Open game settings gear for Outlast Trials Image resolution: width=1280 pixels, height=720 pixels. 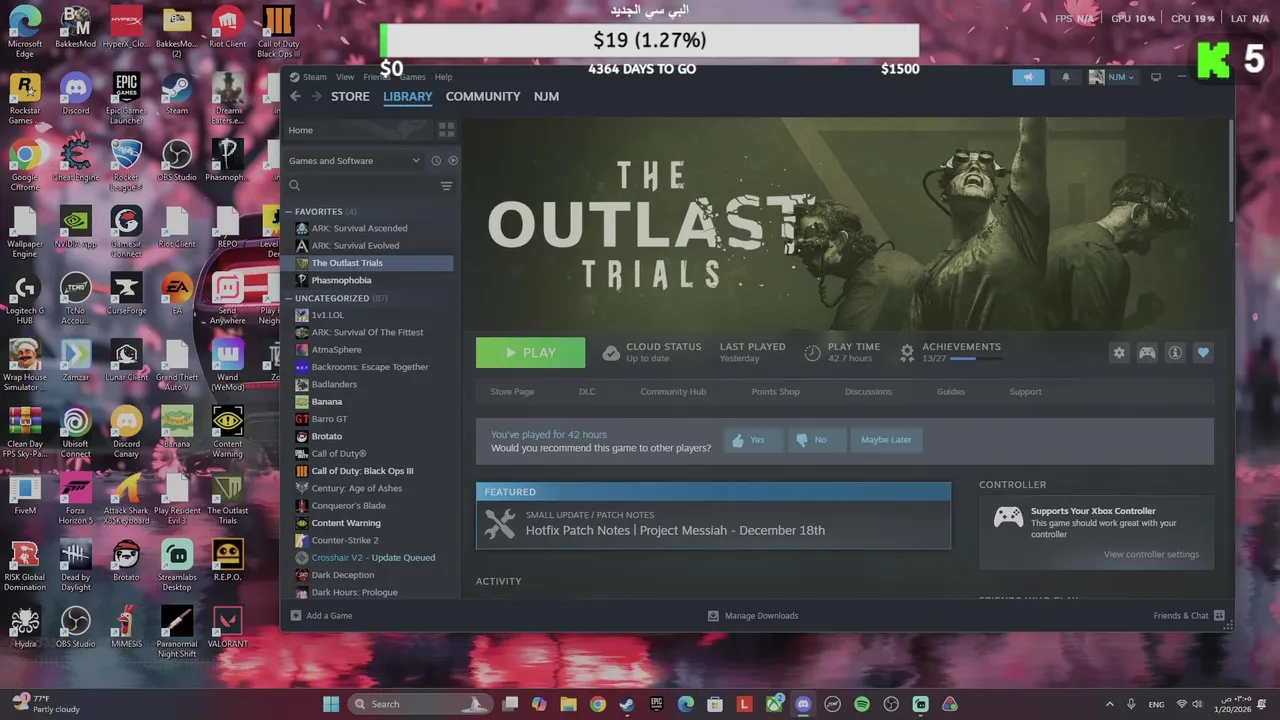coord(1119,352)
